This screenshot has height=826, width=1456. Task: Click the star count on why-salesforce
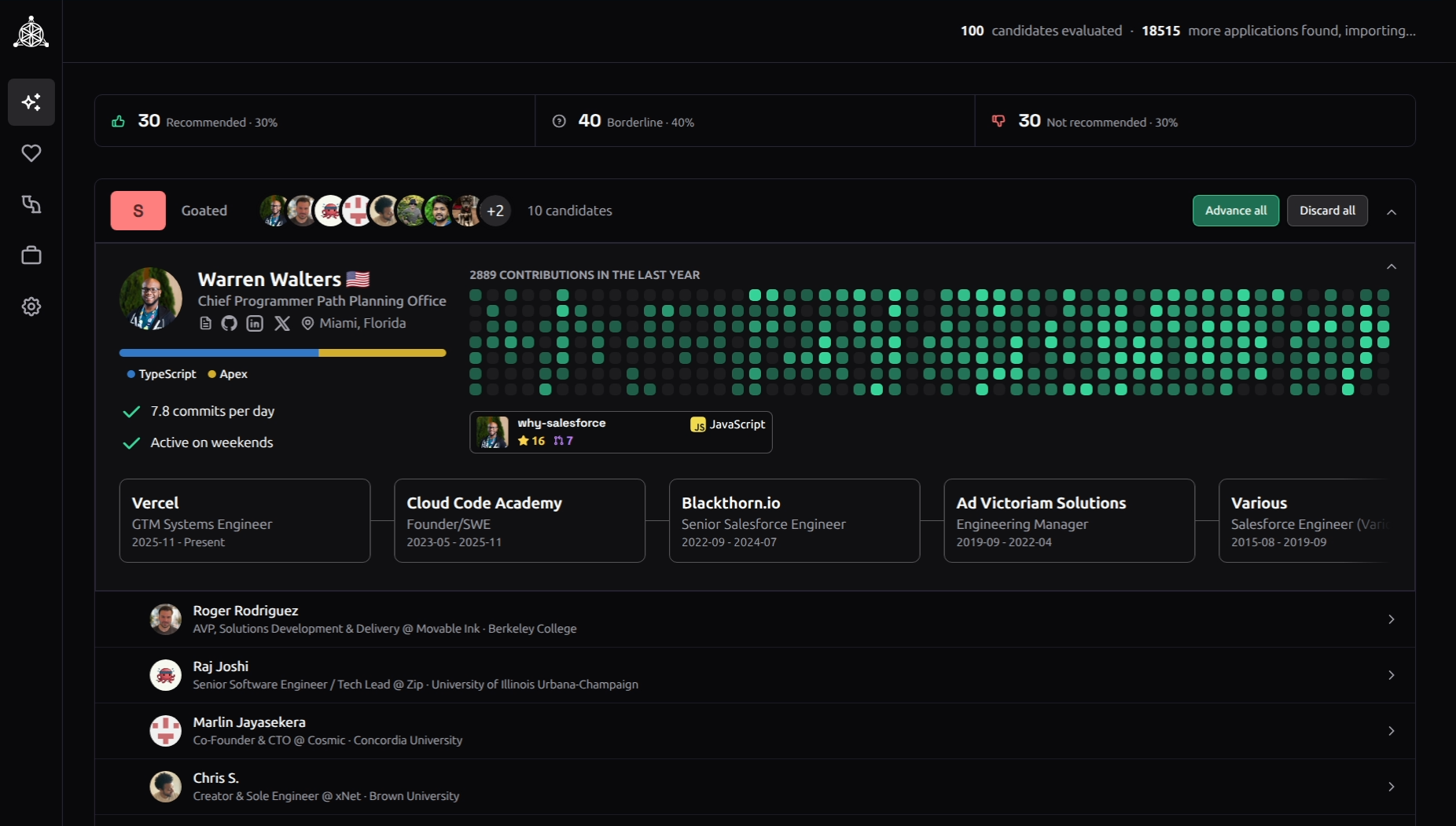531,441
